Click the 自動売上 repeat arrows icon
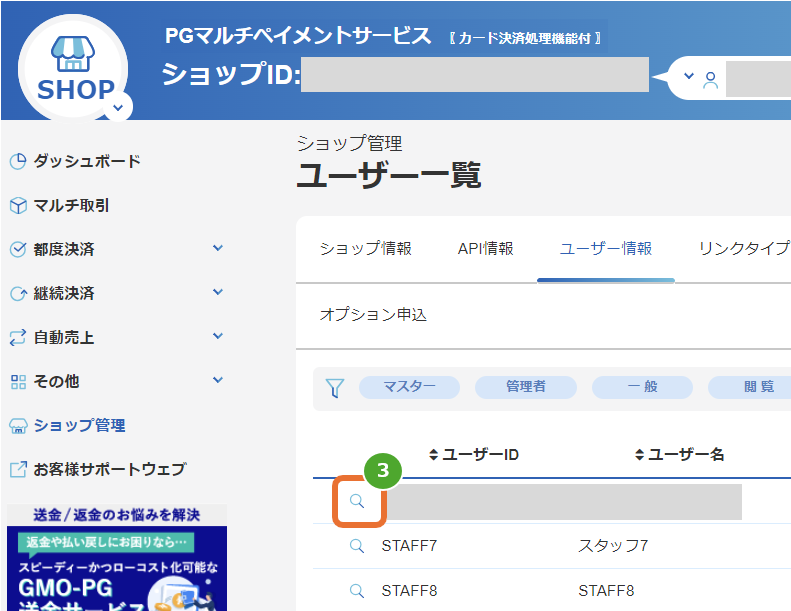 [x=18, y=338]
